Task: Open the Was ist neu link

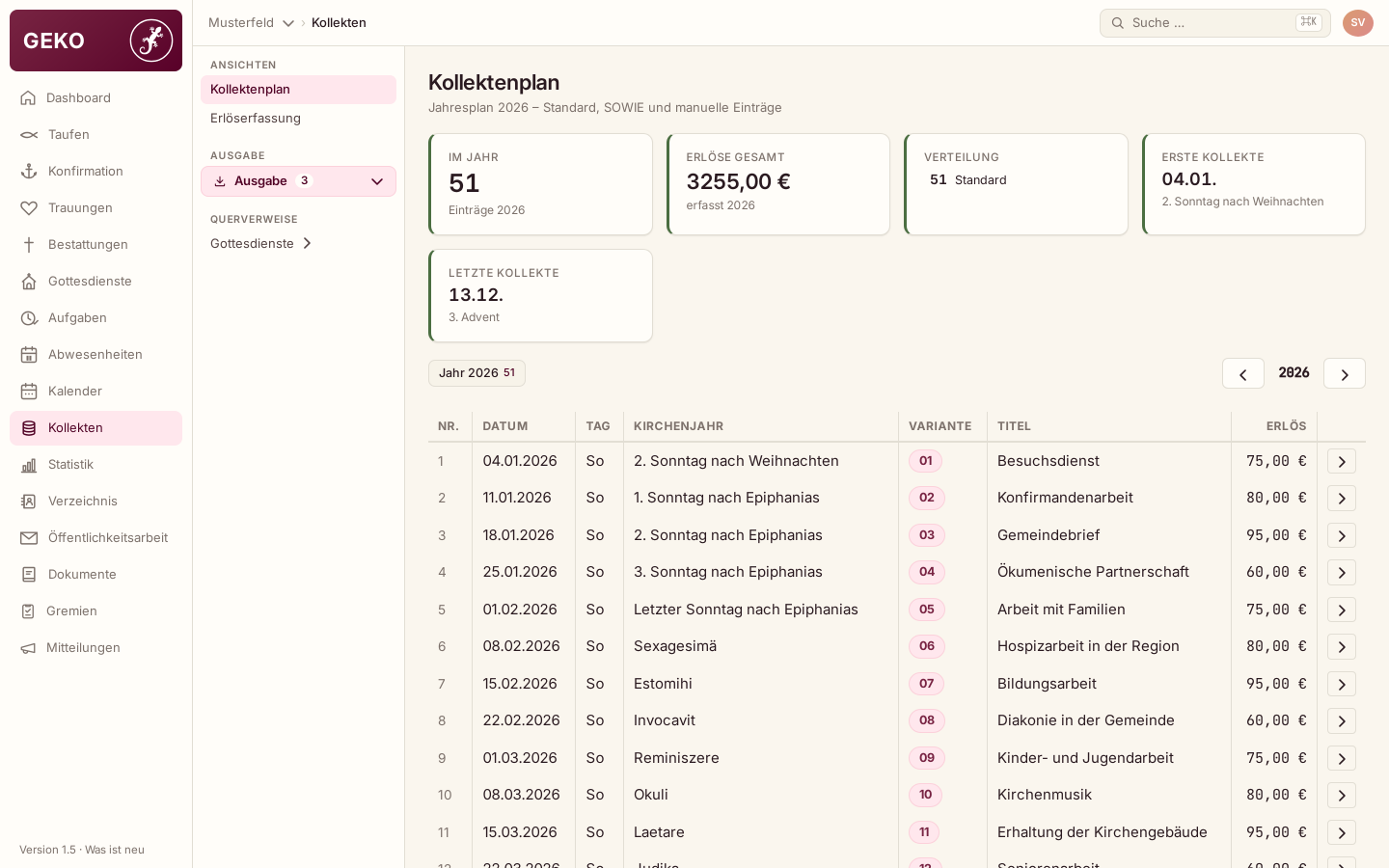Action: (x=115, y=850)
